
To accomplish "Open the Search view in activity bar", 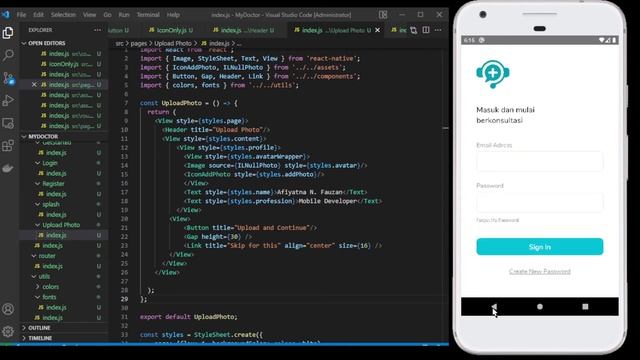I will [x=8, y=55].
